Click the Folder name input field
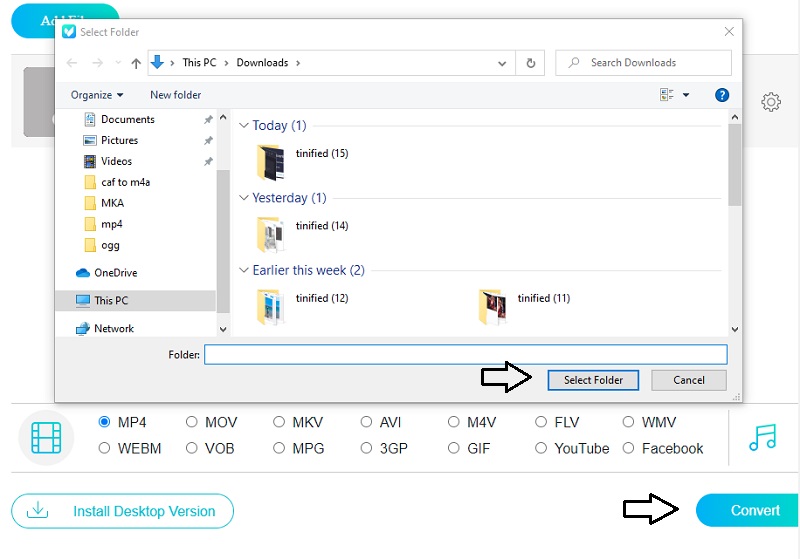Screen dimensions: 800x559 (465, 355)
